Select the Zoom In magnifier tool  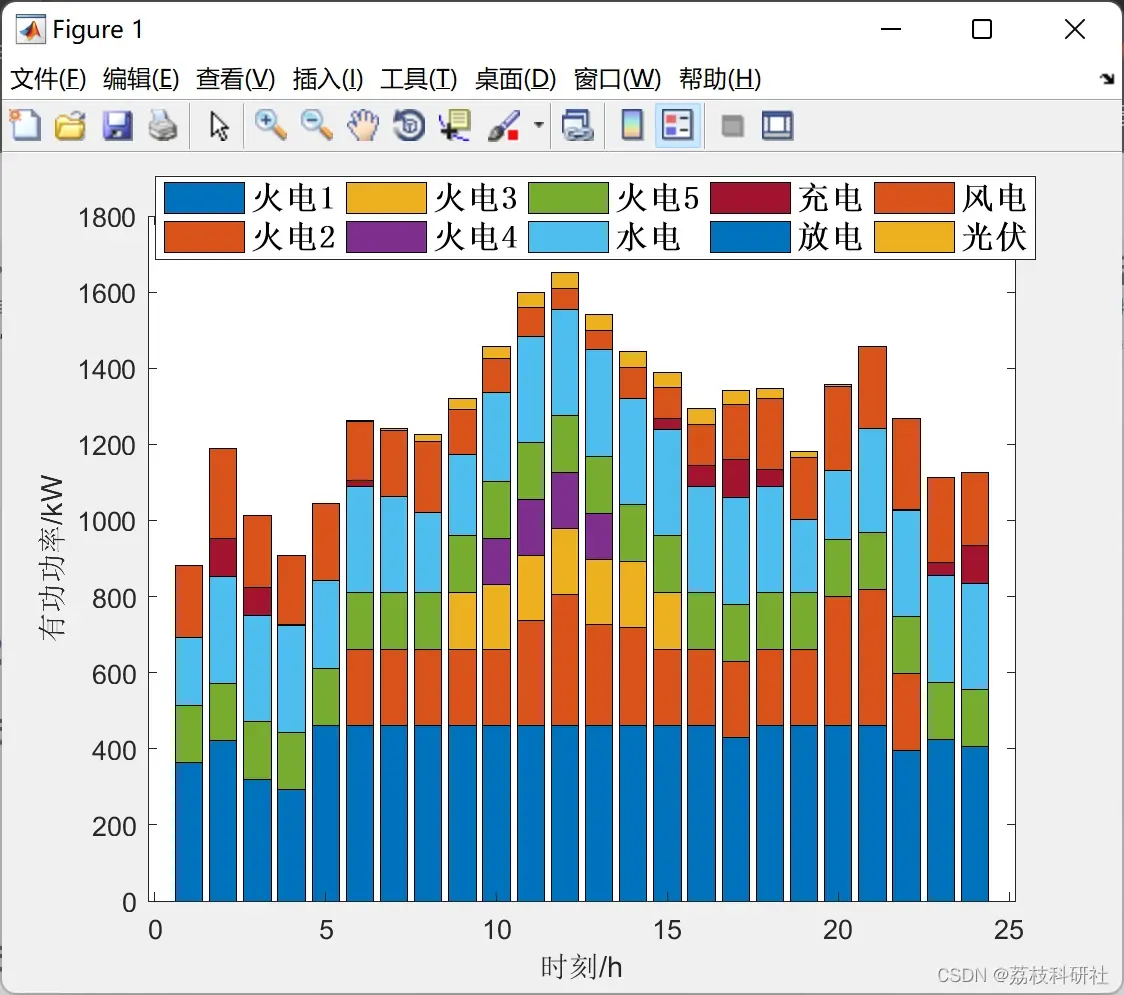pyautogui.click(x=270, y=125)
